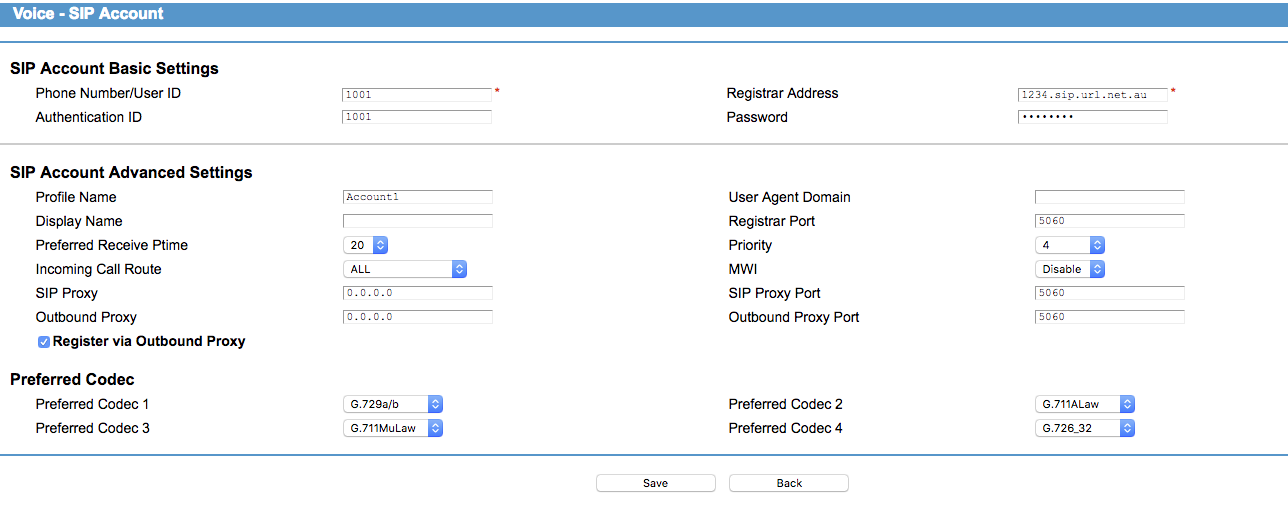Expand Preferred Codec 3 dropdown
The height and width of the screenshot is (516, 1288).
point(392,428)
